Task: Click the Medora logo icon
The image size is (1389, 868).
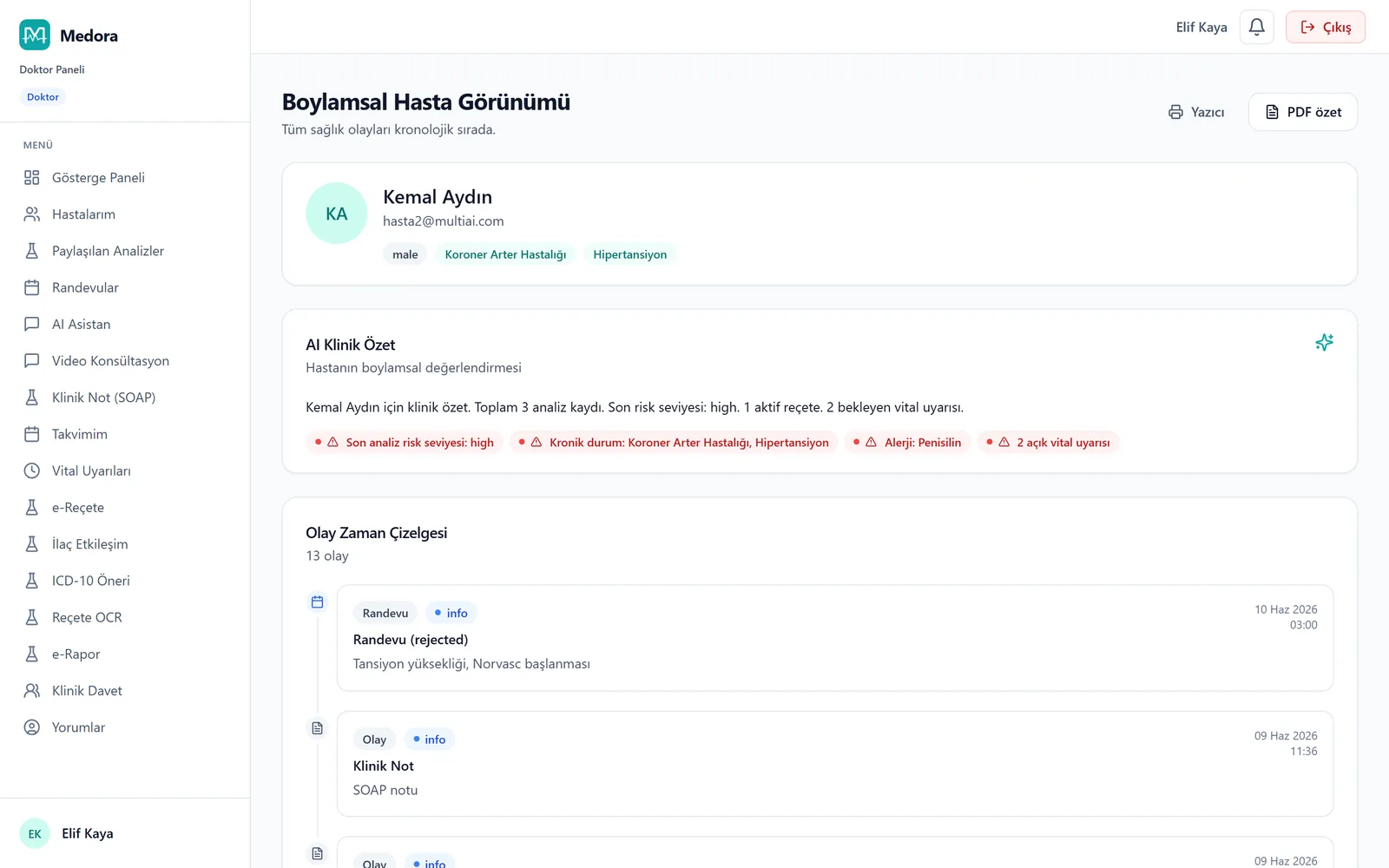Action: (x=35, y=35)
